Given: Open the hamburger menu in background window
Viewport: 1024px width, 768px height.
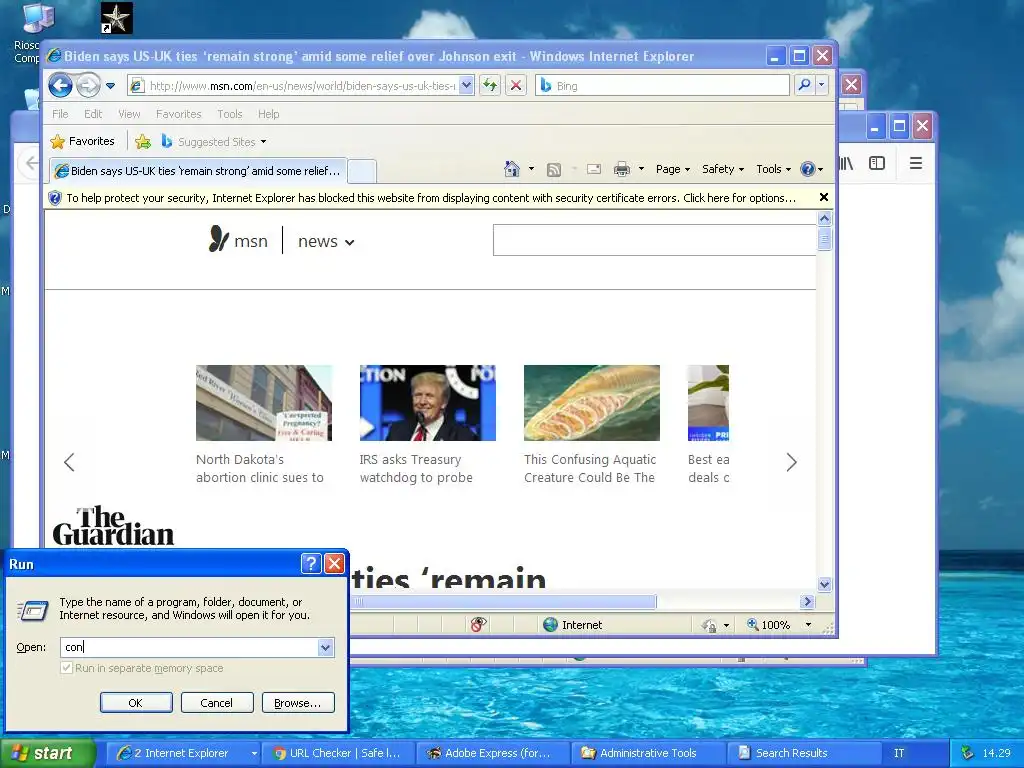Looking at the screenshot, I should click(916, 163).
